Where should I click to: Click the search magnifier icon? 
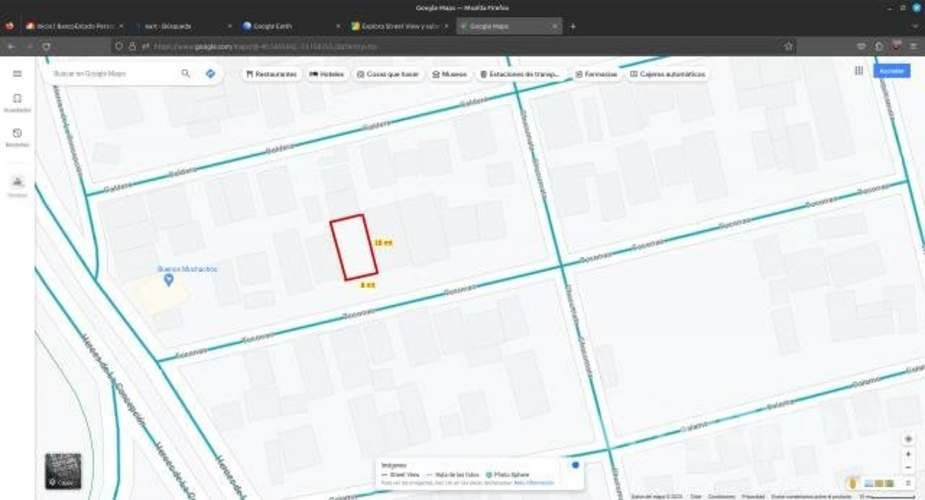pos(186,74)
